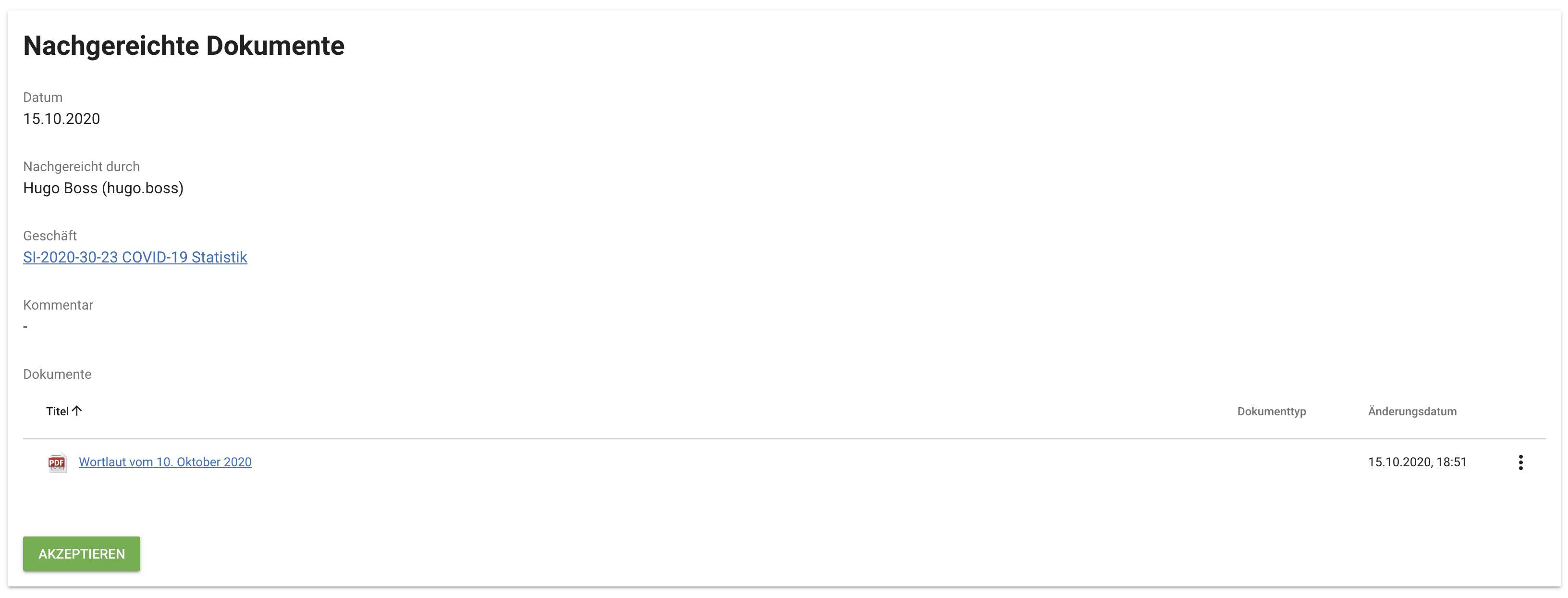Click the Datum field label
Viewport: 1568px width, 598px height.
(43, 98)
